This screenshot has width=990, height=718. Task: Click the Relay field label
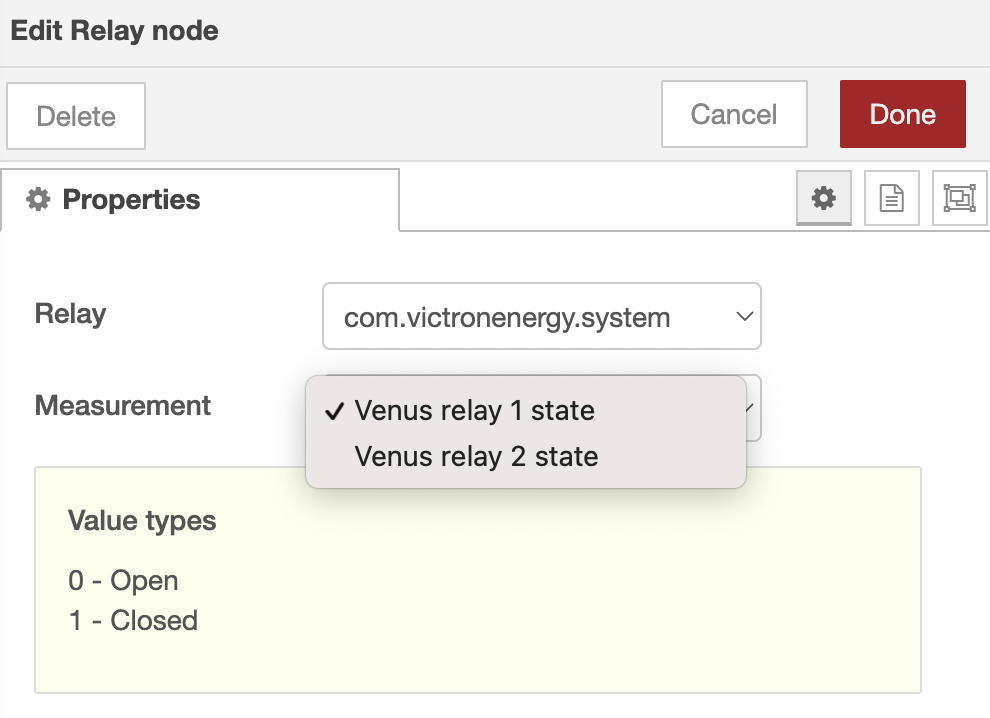point(70,314)
